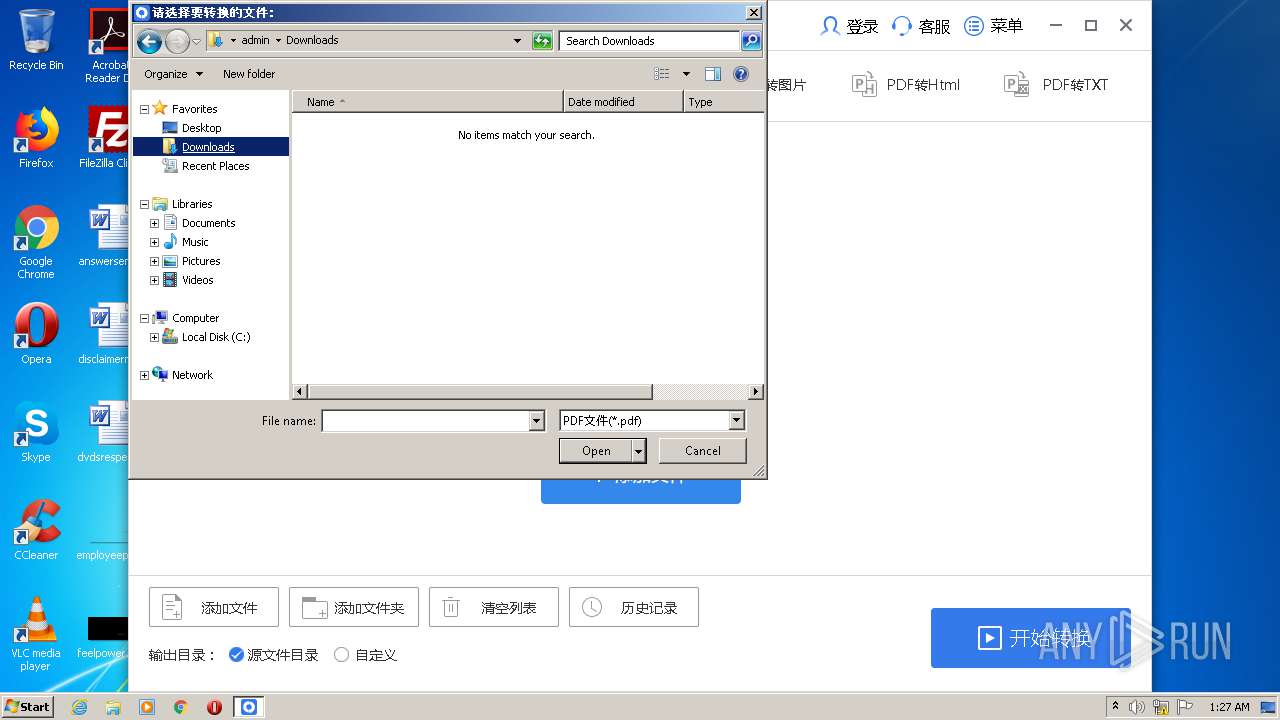The width and height of the screenshot is (1280, 720).
Task: Toggle the preview pane icon
Action: coord(713,74)
